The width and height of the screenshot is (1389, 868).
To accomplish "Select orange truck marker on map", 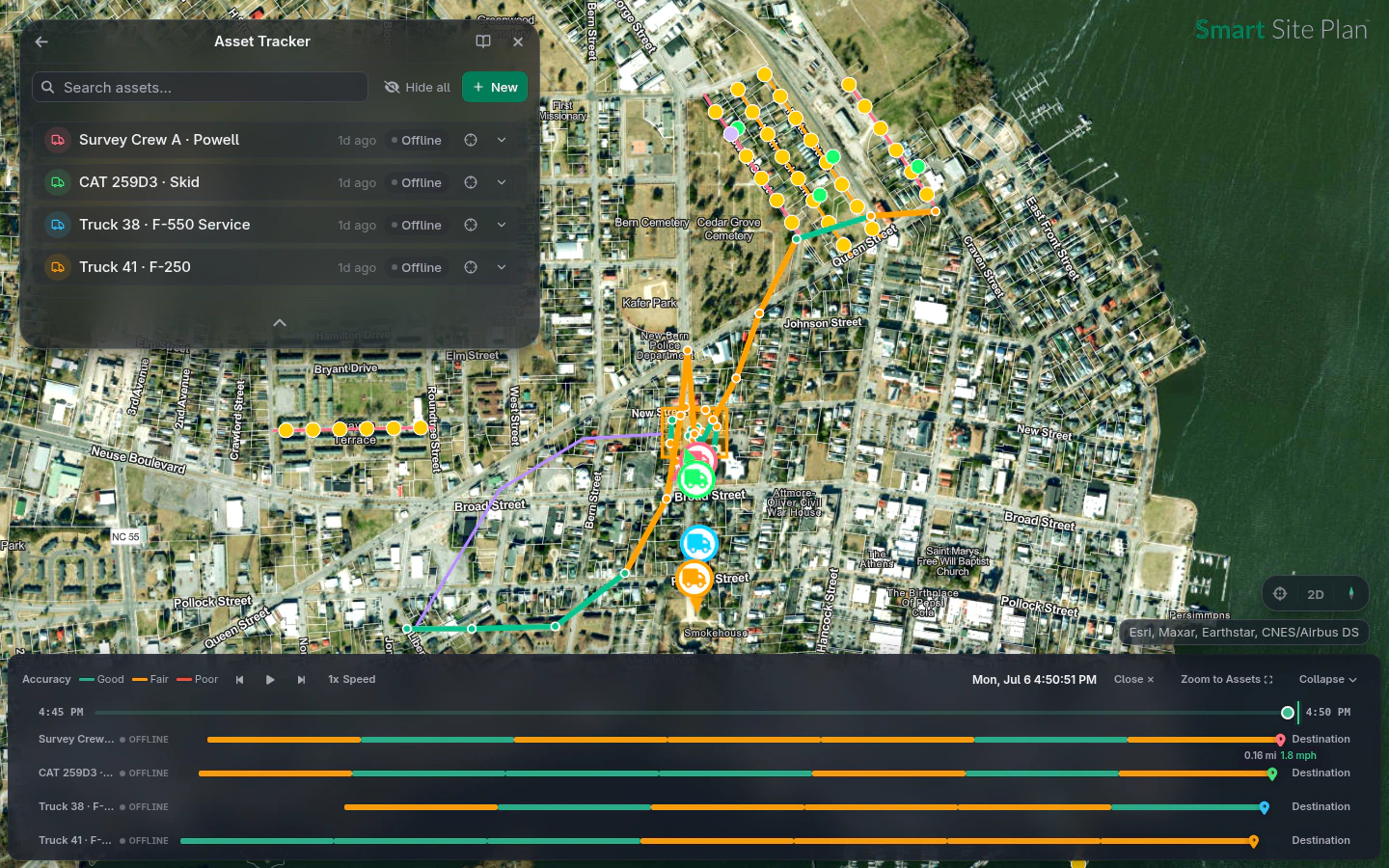I will 694,580.
